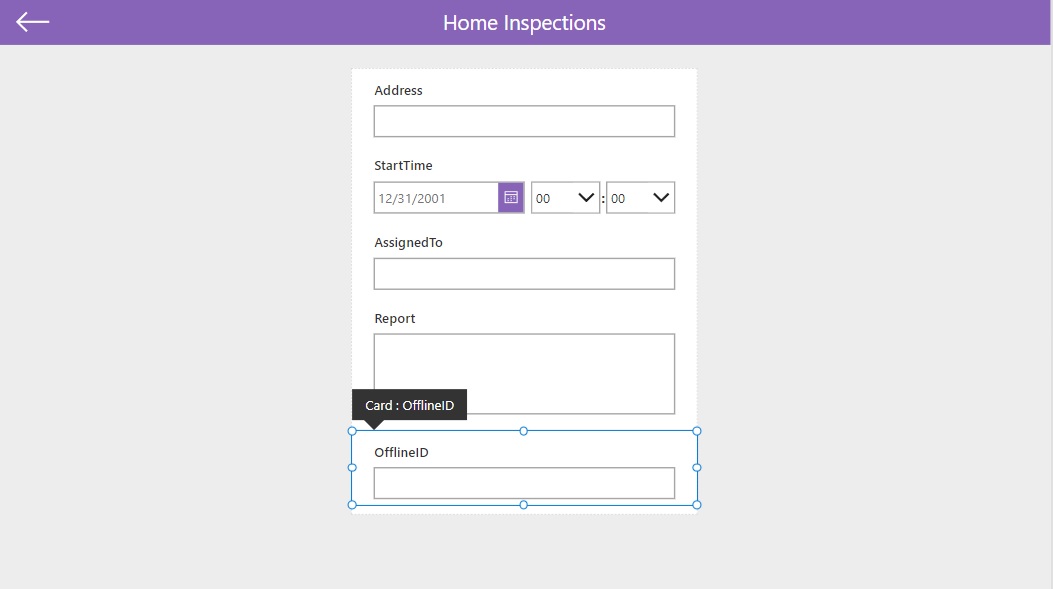Click the bottom-right handle of OfflineID card
The image size is (1053, 589).
(x=697, y=504)
